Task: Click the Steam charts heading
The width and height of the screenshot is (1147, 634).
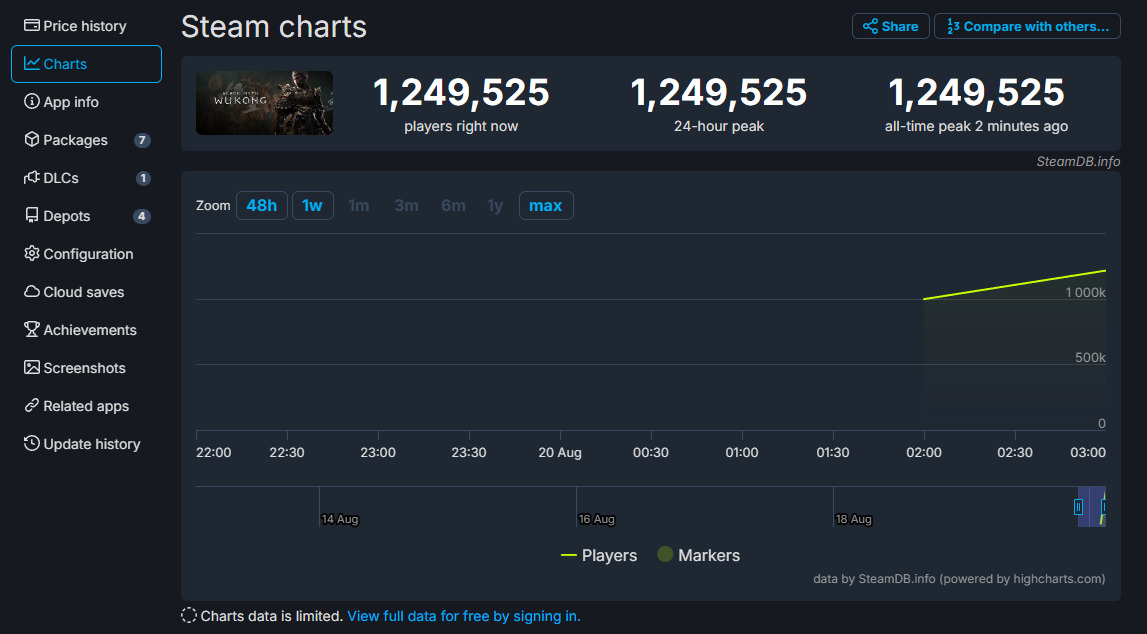Action: 274,26
